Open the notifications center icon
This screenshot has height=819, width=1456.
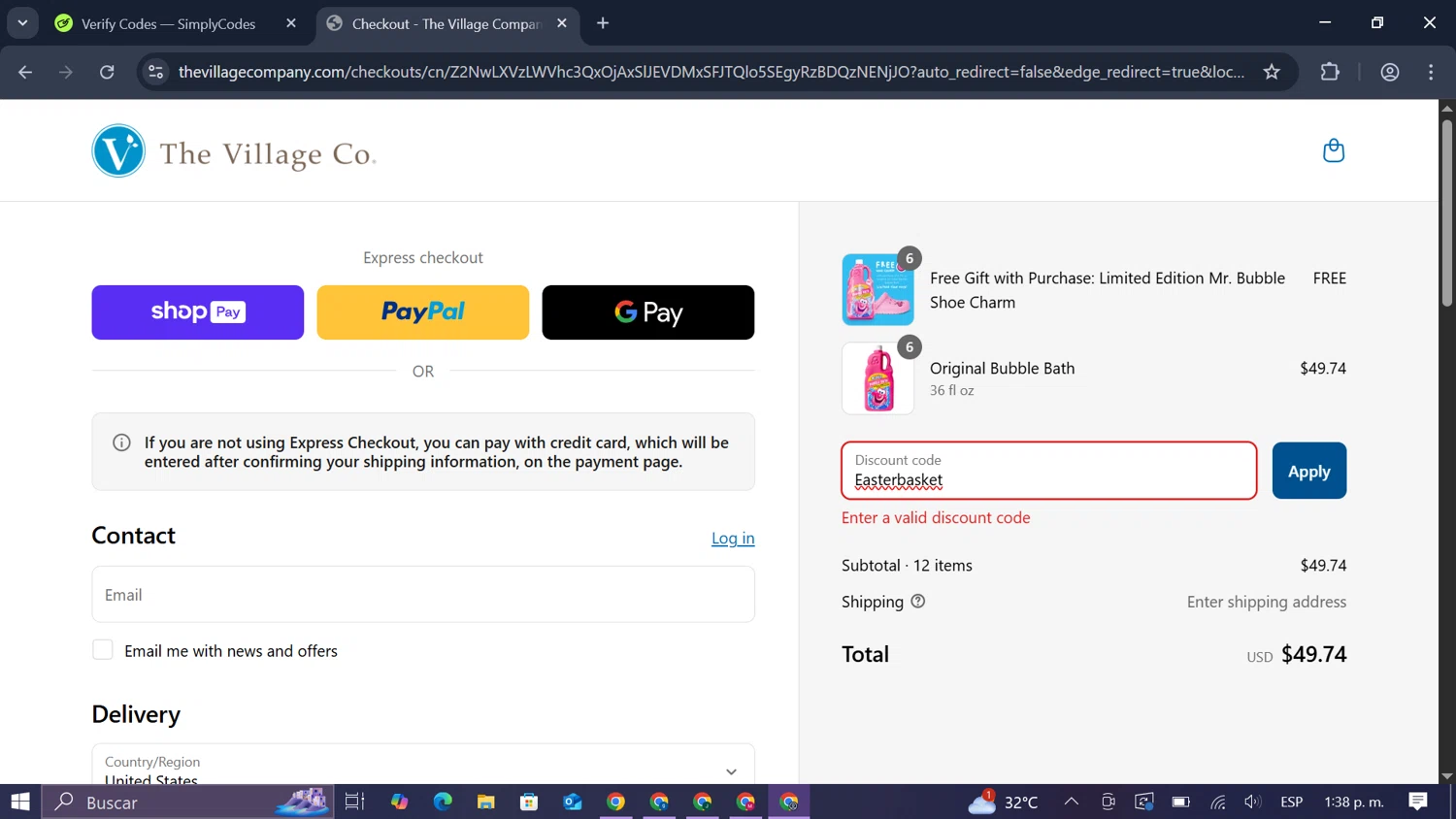[1418, 802]
